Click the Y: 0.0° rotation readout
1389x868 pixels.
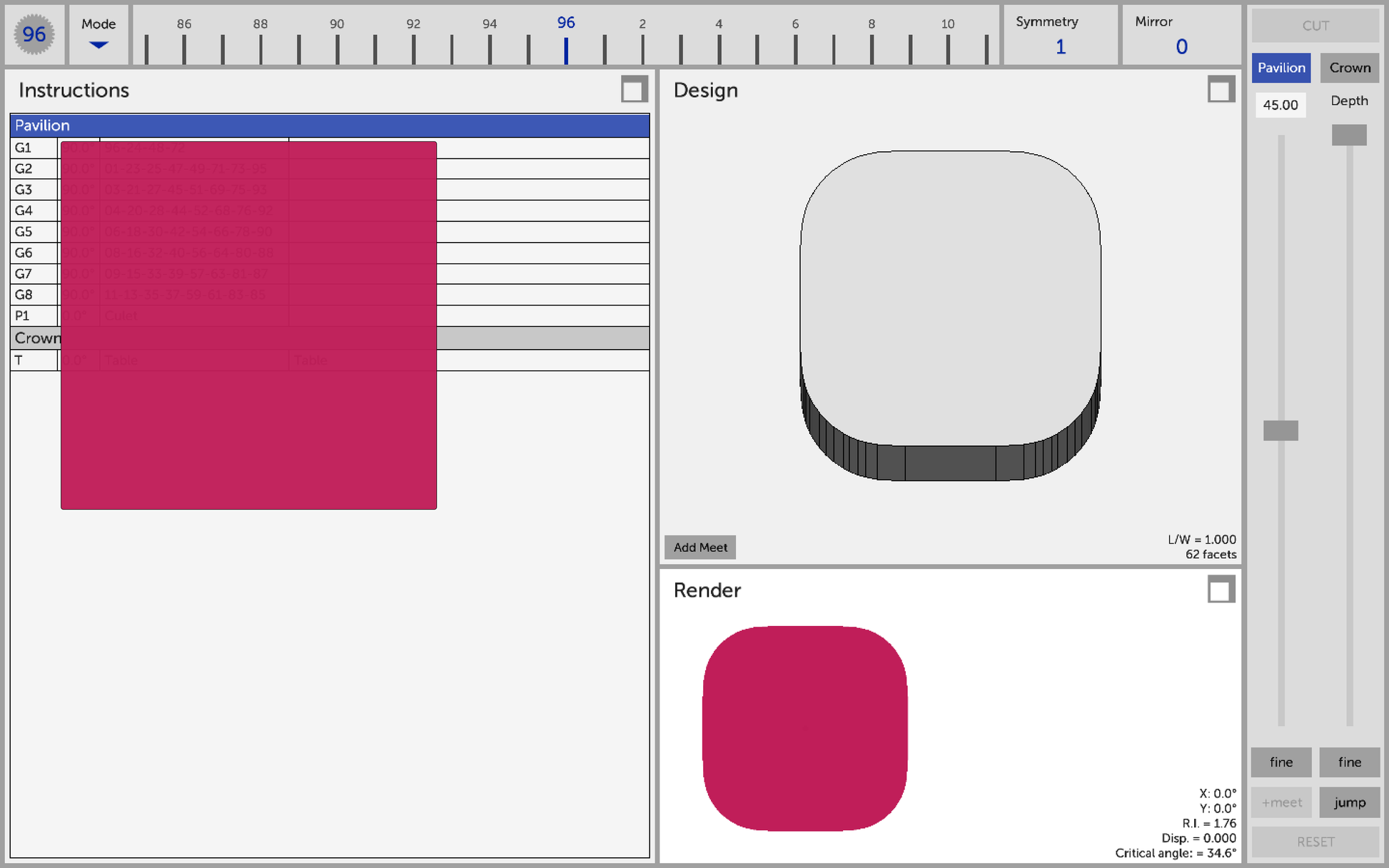tap(1218, 808)
